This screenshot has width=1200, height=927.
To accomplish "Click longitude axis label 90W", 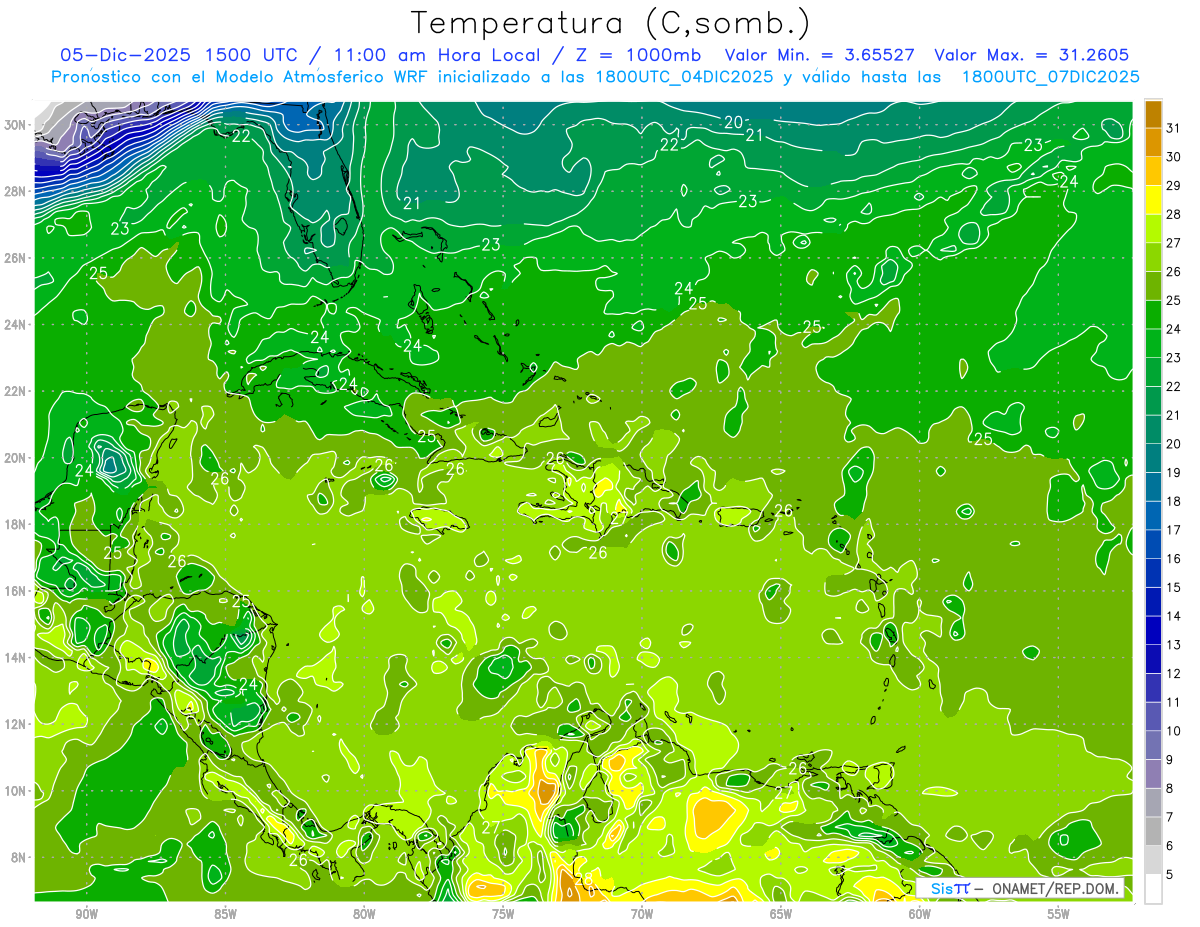I will [86, 914].
